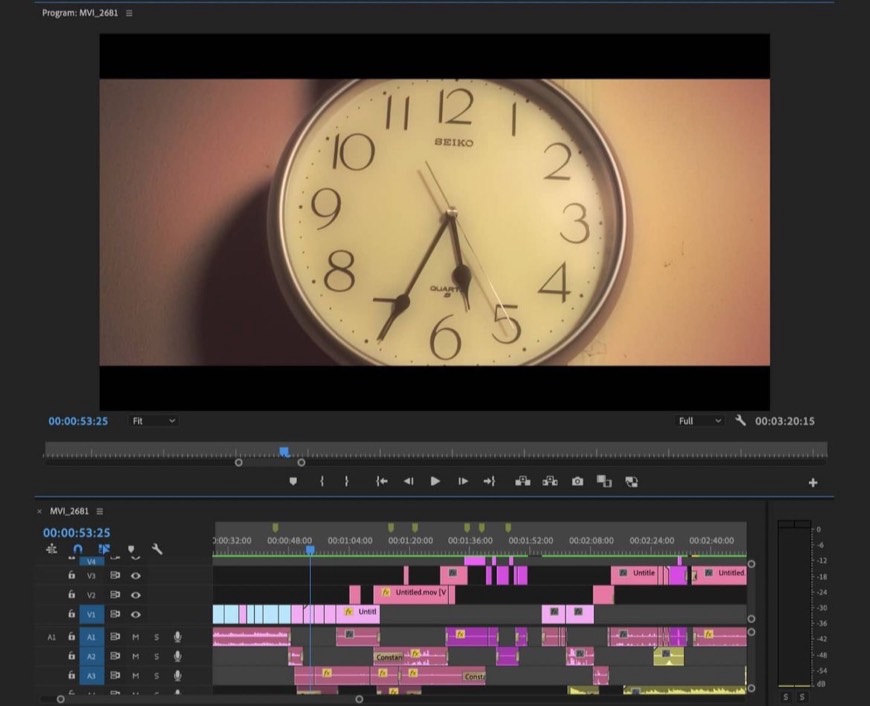
Task: Mute audio track A3
Action: tap(135, 676)
